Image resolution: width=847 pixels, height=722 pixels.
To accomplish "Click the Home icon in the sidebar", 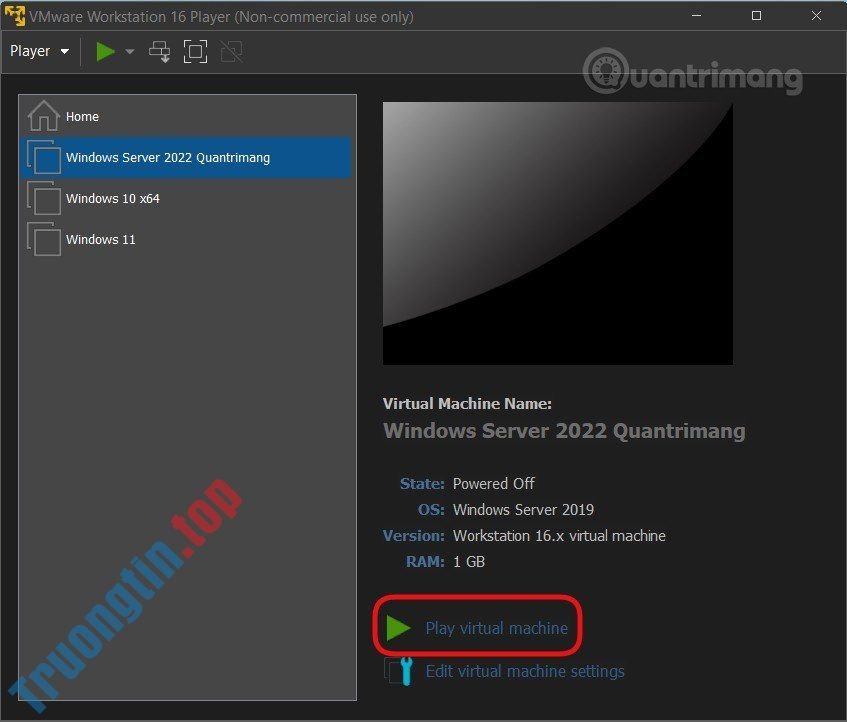I will tap(42, 116).
